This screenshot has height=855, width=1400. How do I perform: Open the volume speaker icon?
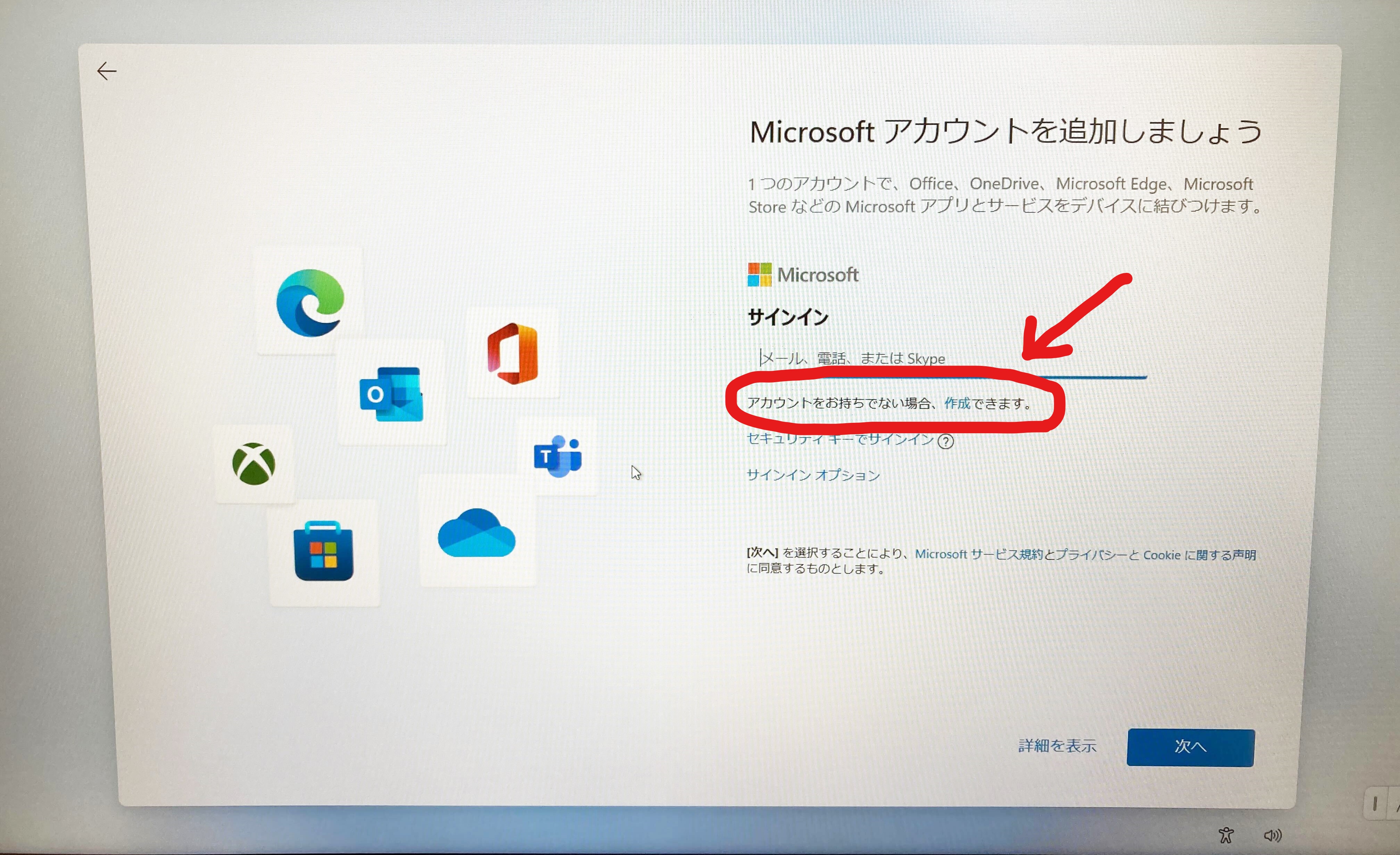[x=1272, y=835]
